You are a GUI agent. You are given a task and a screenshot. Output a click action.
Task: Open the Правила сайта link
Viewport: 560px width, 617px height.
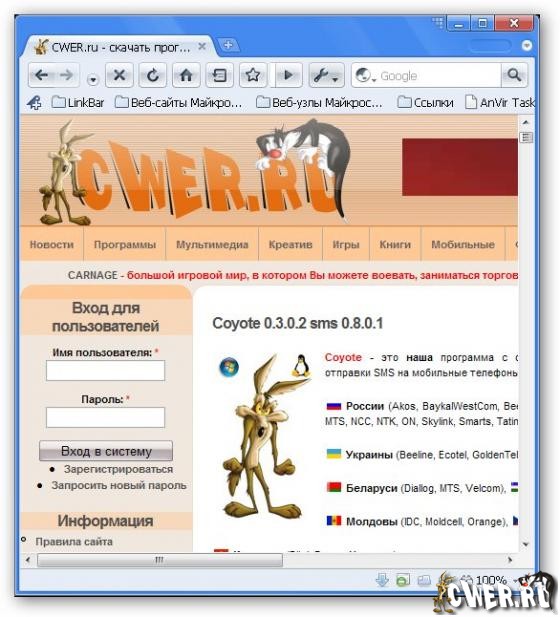[x=74, y=541]
